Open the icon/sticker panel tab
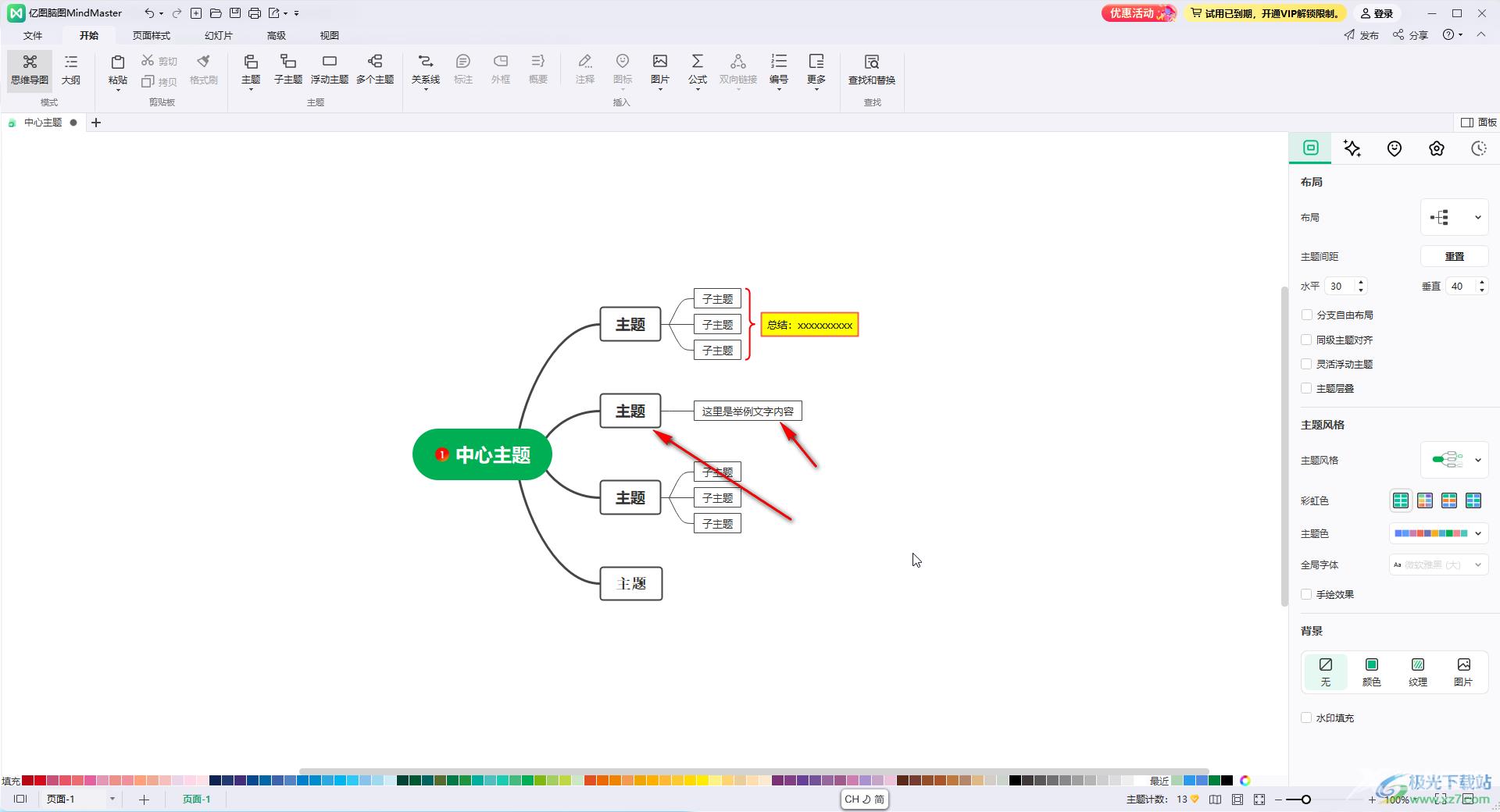The width and height of the screenshot is (1500, 812). pyautogui.click(x=1395, y=148)
